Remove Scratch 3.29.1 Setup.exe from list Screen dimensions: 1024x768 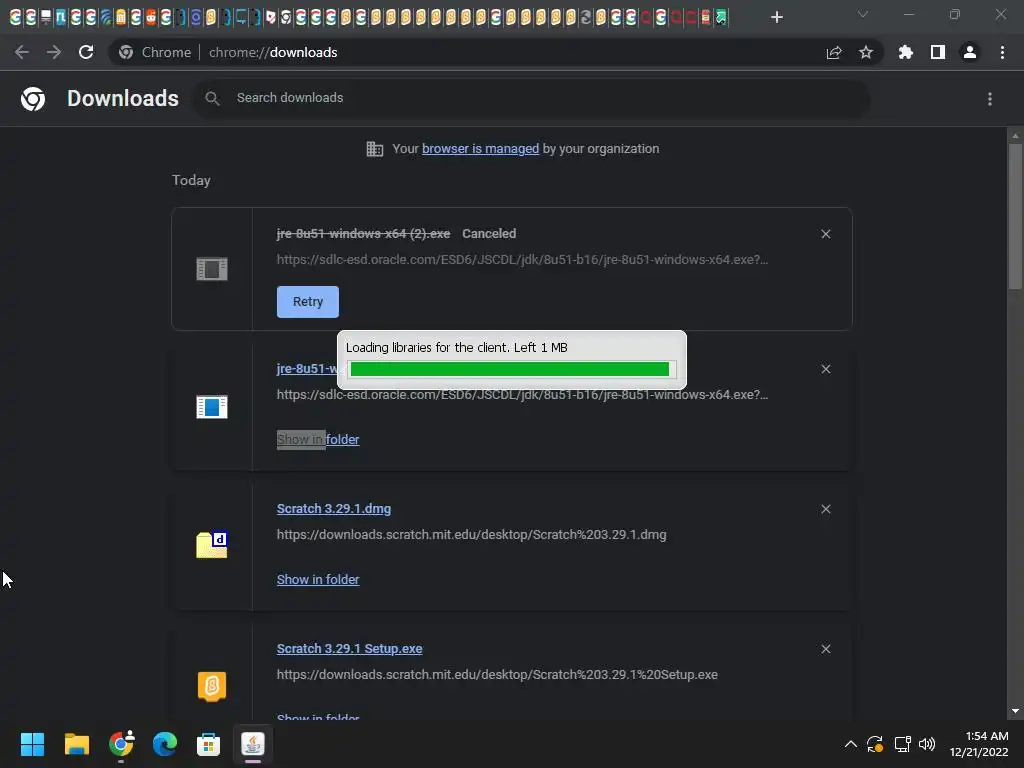pyautogui.click(x=825, y=649)
